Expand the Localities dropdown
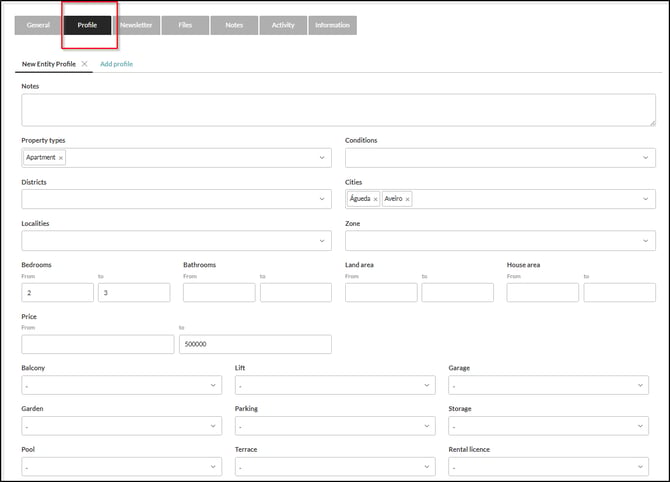This screenshot has width=670, height=482. point(176,241)
